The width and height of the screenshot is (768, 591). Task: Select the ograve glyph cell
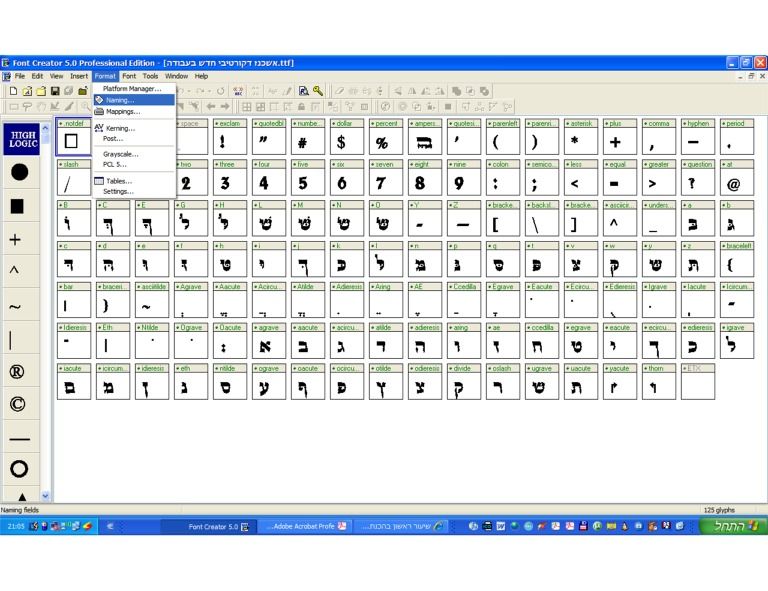click(269, 381)
